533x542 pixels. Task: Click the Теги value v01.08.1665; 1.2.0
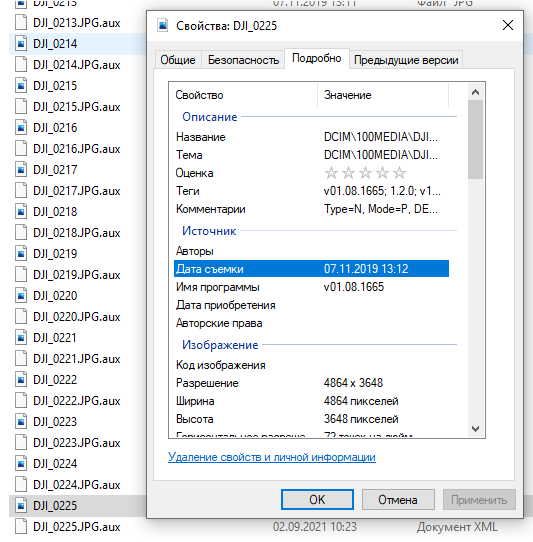pos(382,191)
